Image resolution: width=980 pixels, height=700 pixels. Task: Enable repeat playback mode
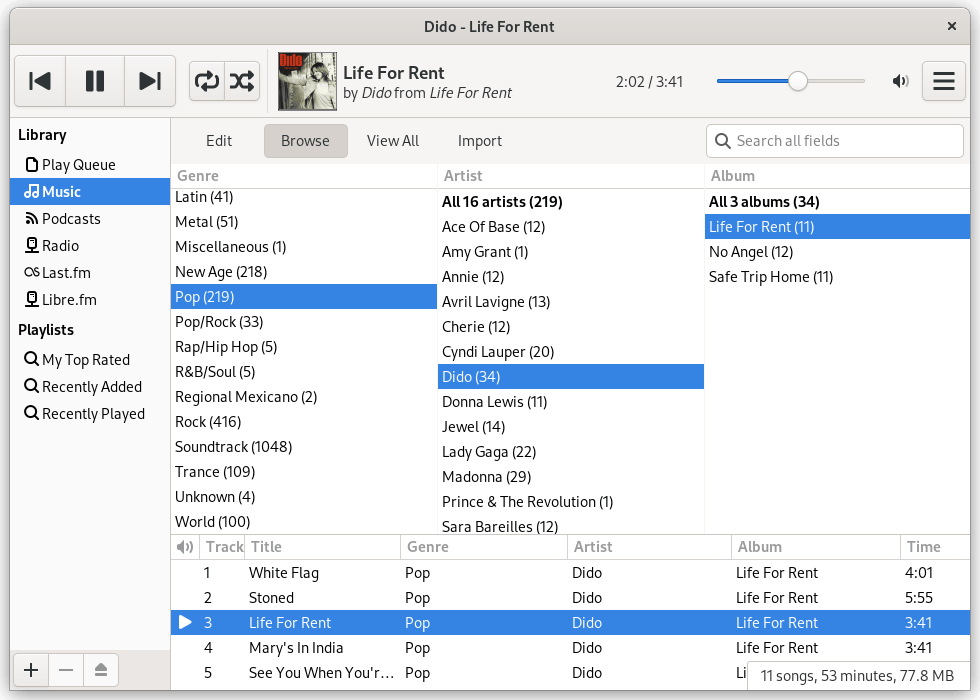pos(206,81)
